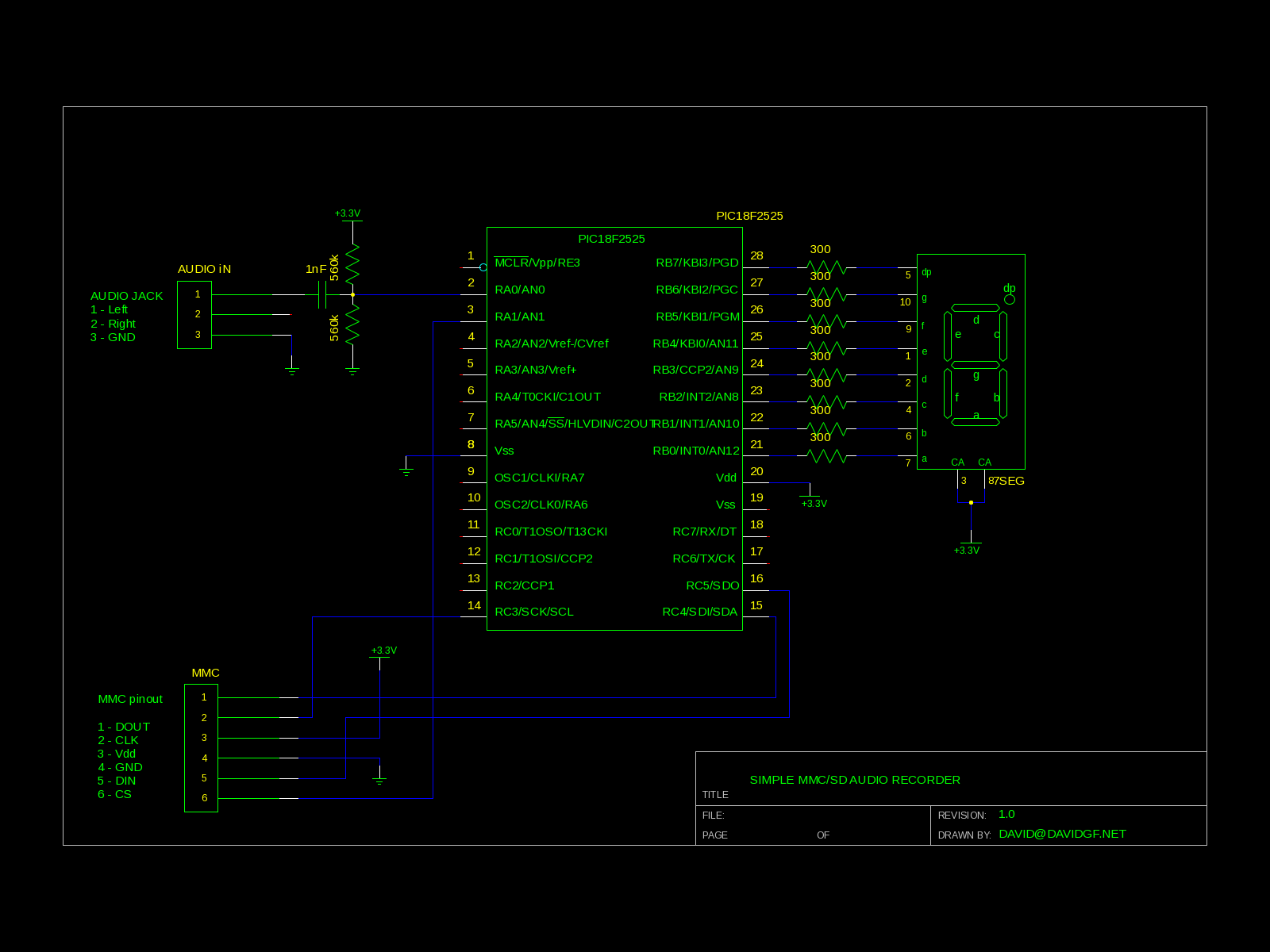Click the RC5/SDO pin label

[x=713, y=585]
